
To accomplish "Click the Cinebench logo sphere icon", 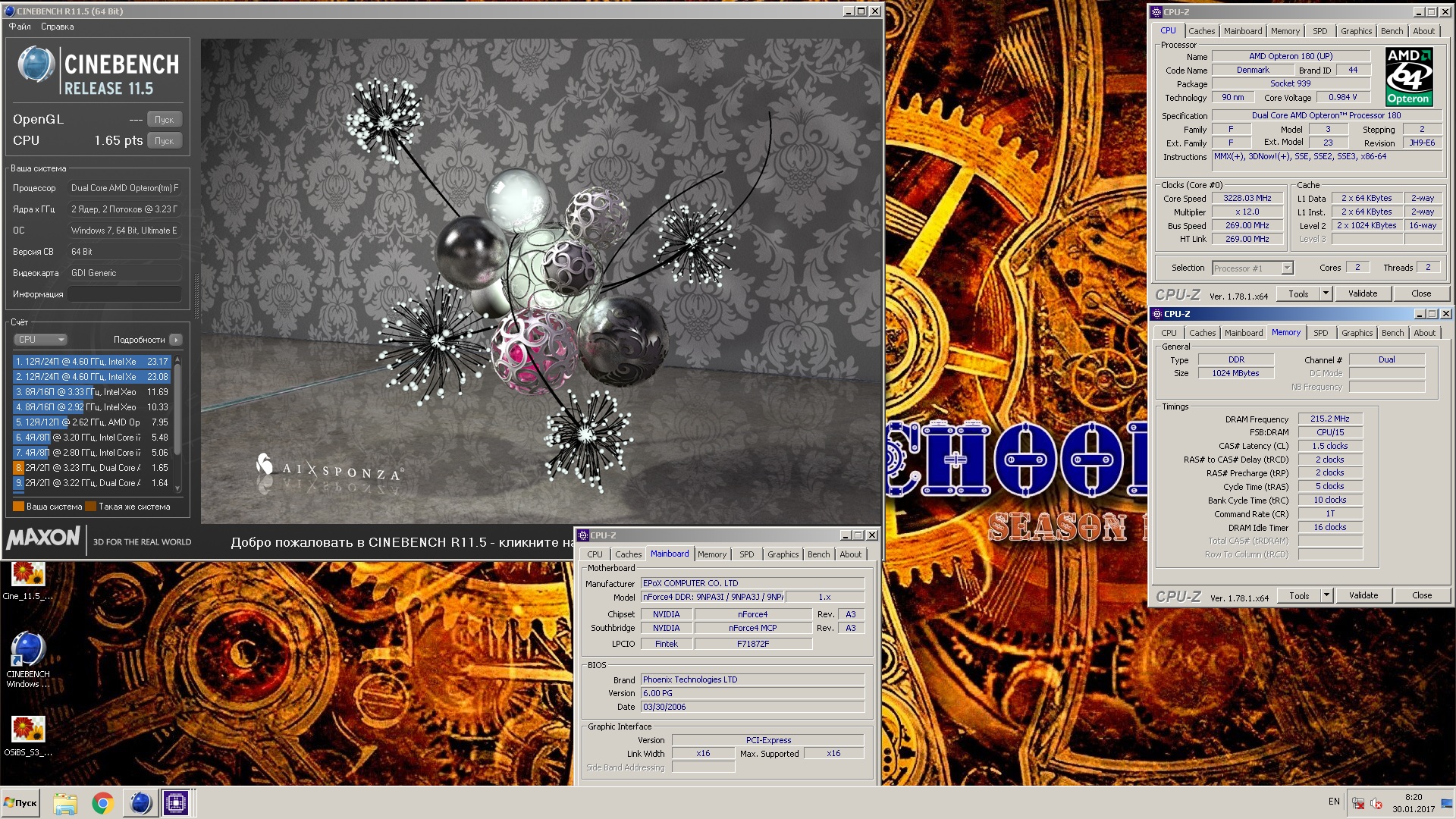I will 36,64.
